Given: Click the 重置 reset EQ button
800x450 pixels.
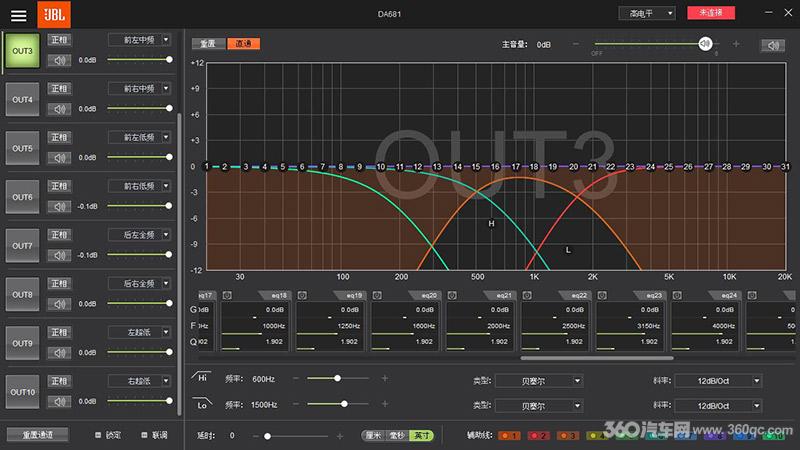Looking at the screenshot, I should [208, 44].
